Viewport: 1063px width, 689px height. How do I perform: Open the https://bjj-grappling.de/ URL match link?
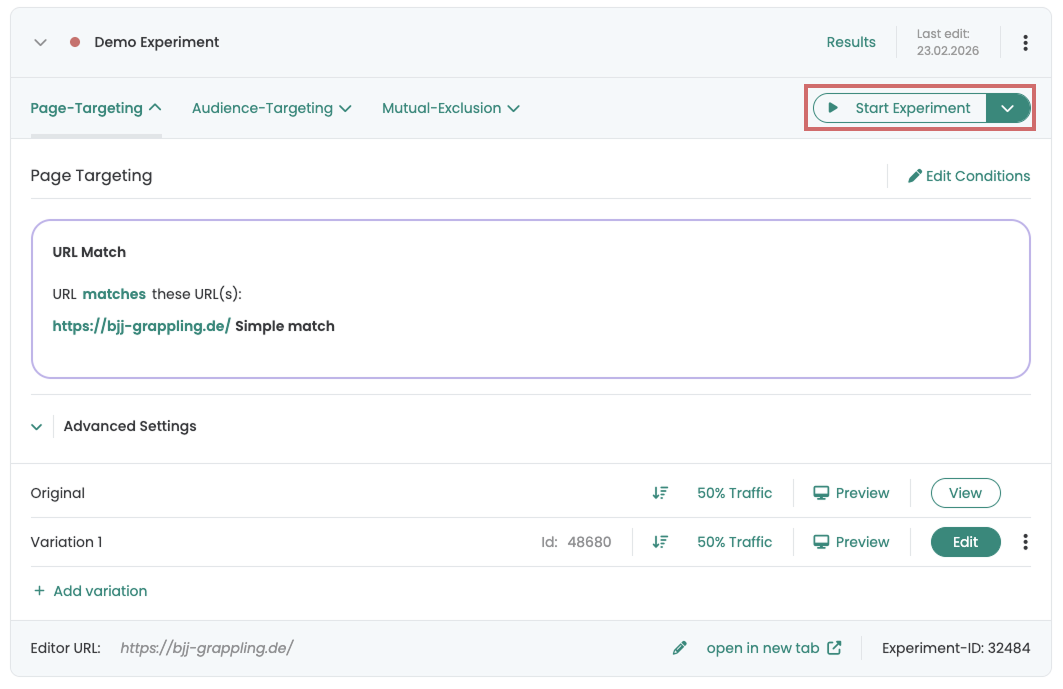click(x=142, y=326)
